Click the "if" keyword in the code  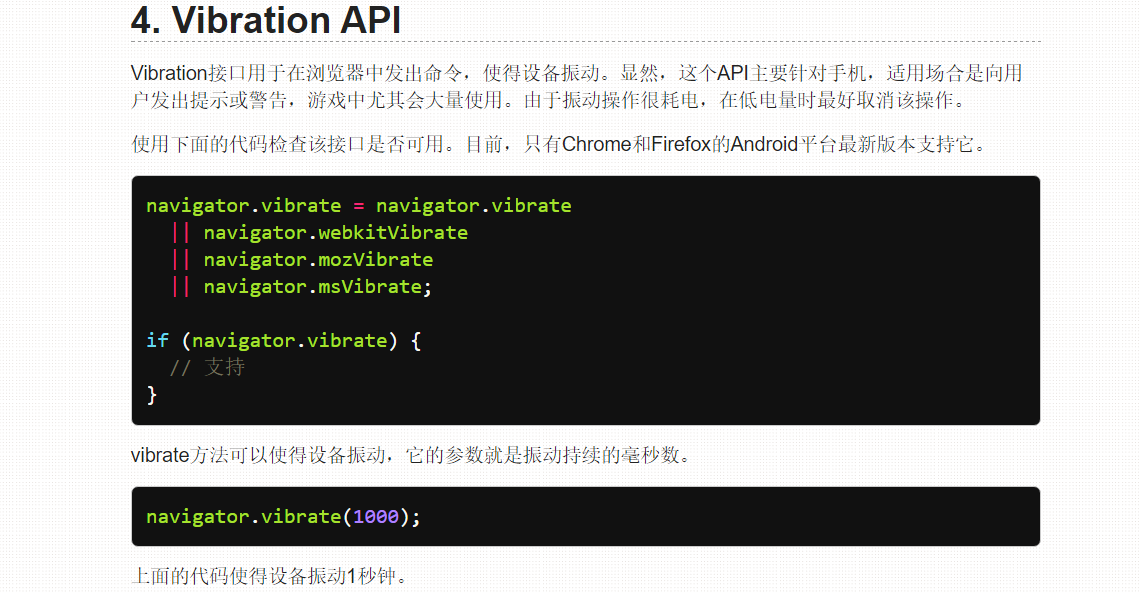157,341
